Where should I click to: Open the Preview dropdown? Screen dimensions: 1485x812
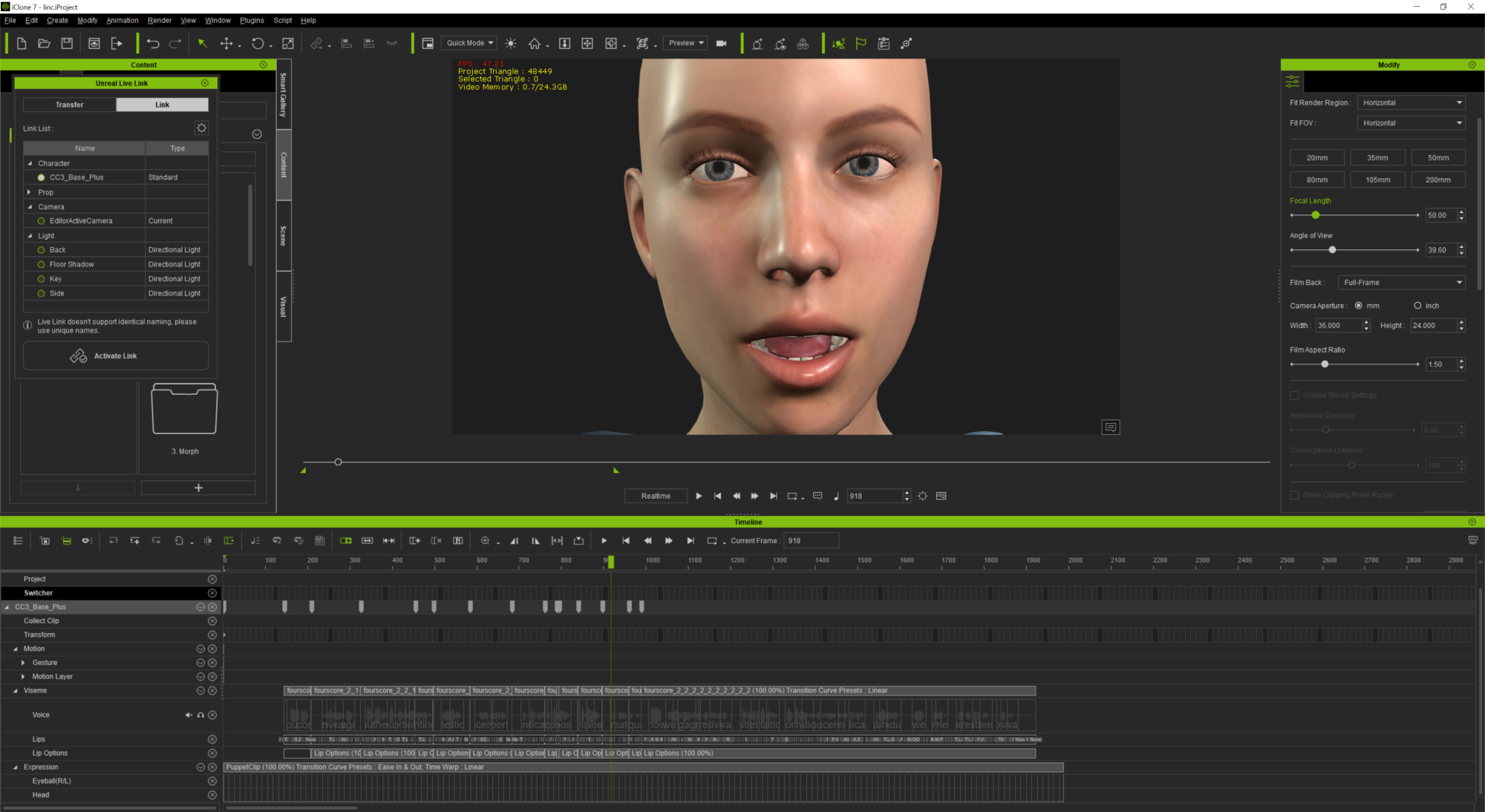point(685,43)
